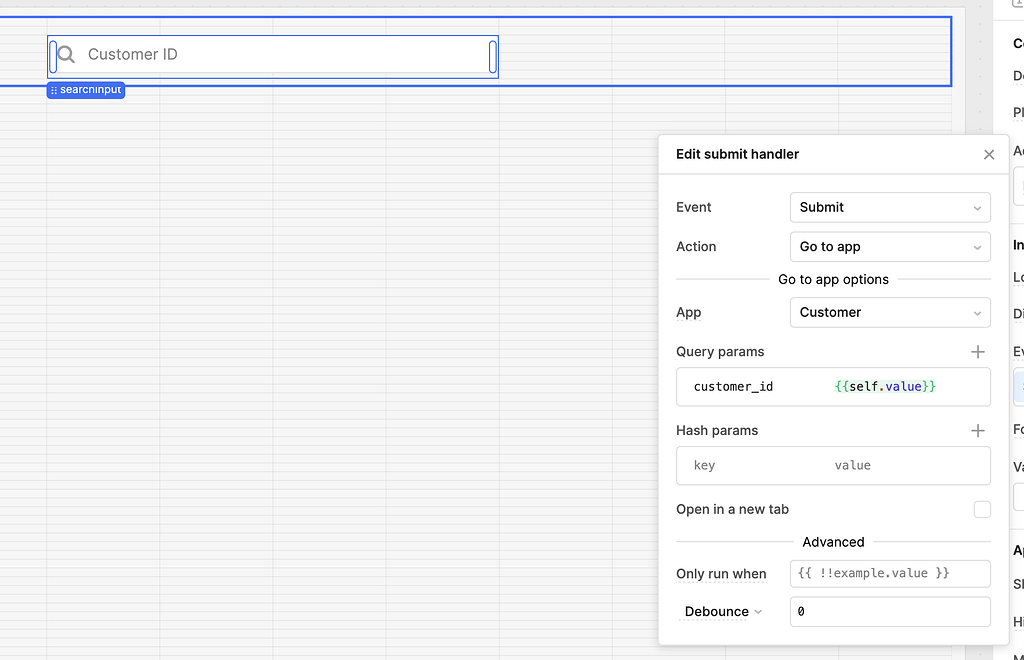Add a new hash param with plus icon
Screen dimensions: 1024x660
977,431
